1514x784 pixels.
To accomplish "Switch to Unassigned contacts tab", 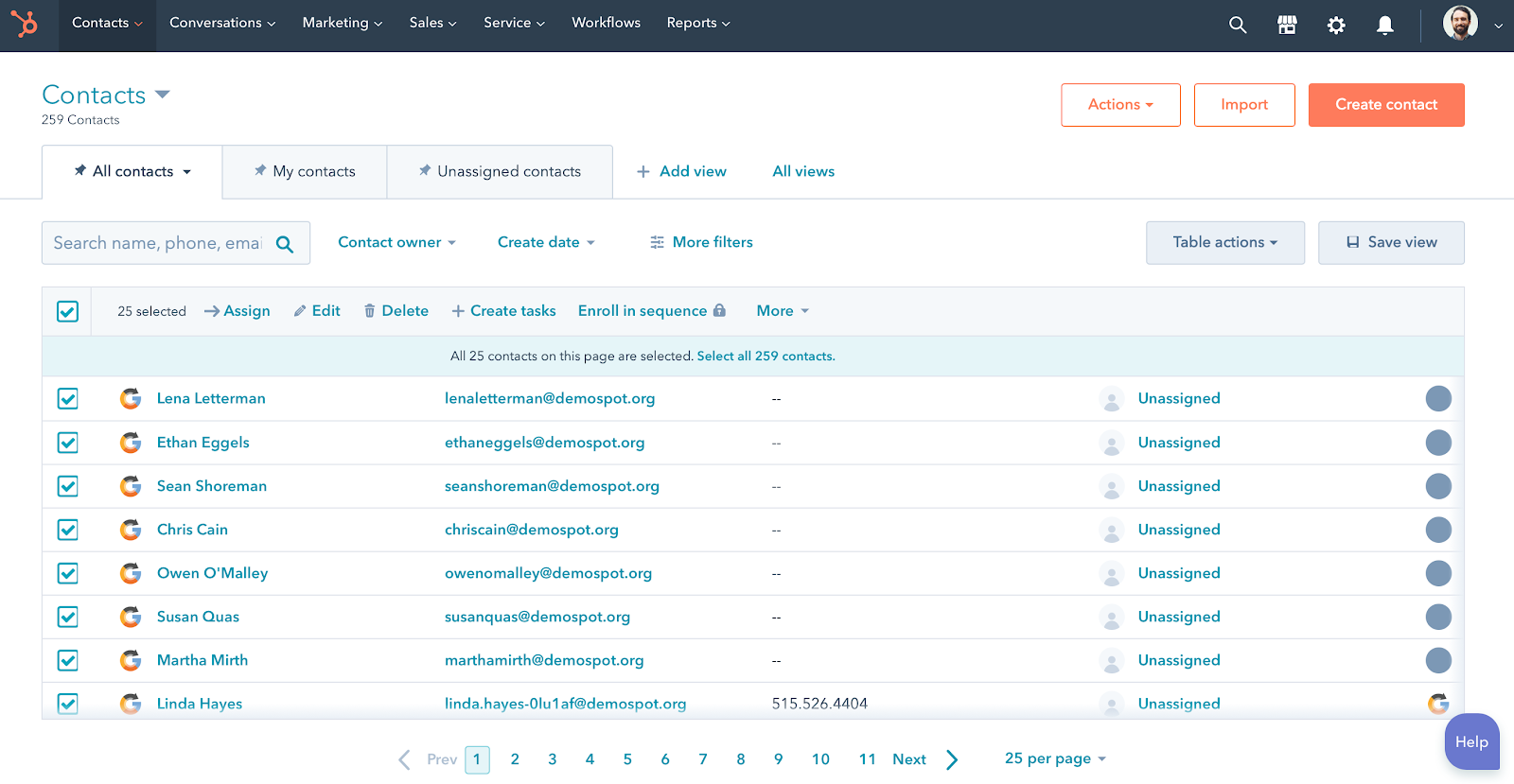I will pyautogui.click(x=500, y=172).
